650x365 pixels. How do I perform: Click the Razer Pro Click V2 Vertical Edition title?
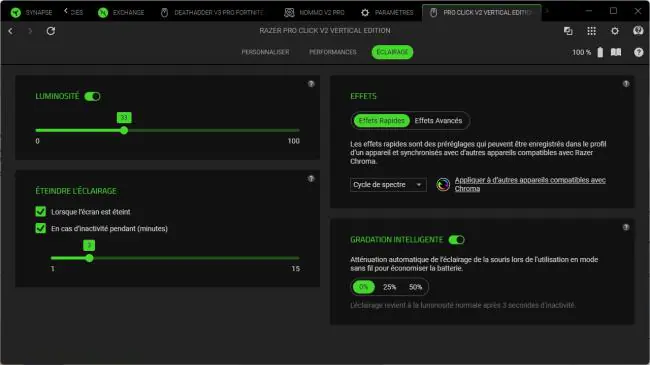pos(325,31)
